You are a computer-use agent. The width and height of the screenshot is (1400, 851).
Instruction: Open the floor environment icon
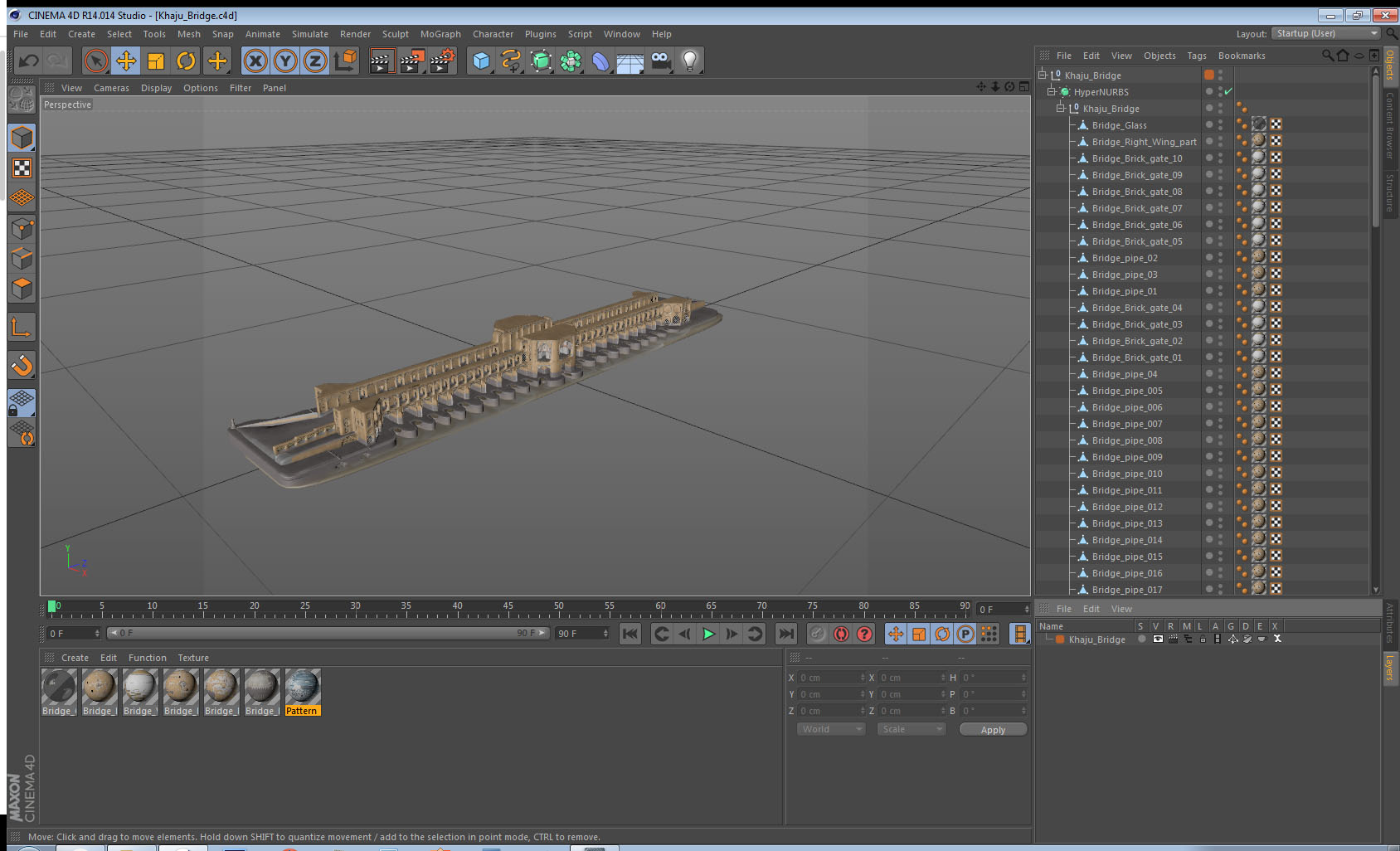pos(630,61)
